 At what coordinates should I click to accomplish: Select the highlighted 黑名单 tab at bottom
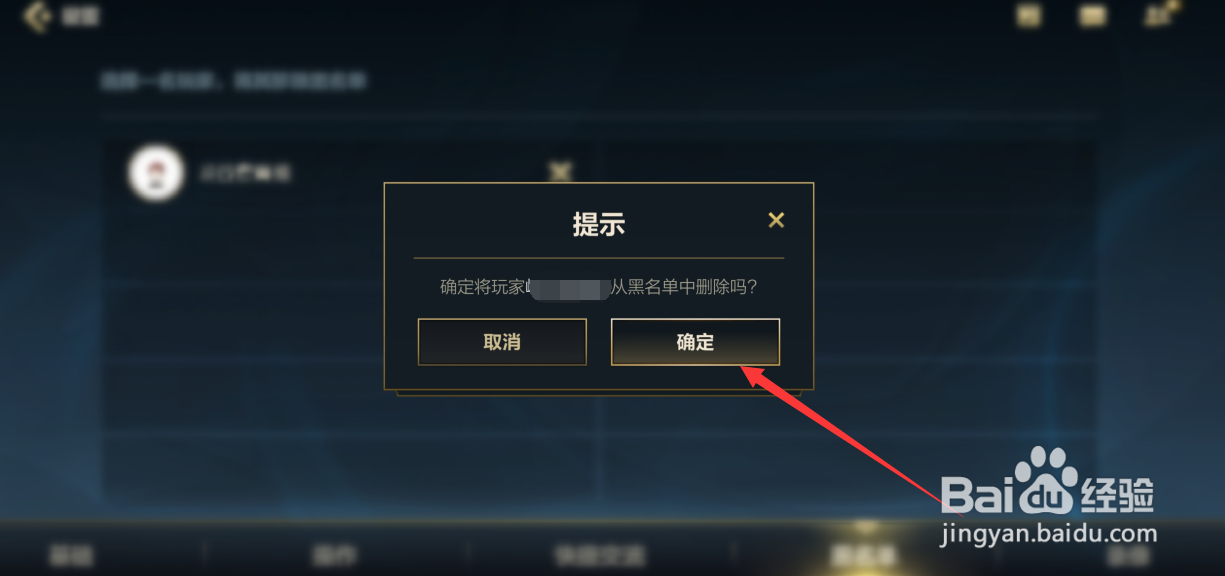pyautogui.click(x=864, y=554)
